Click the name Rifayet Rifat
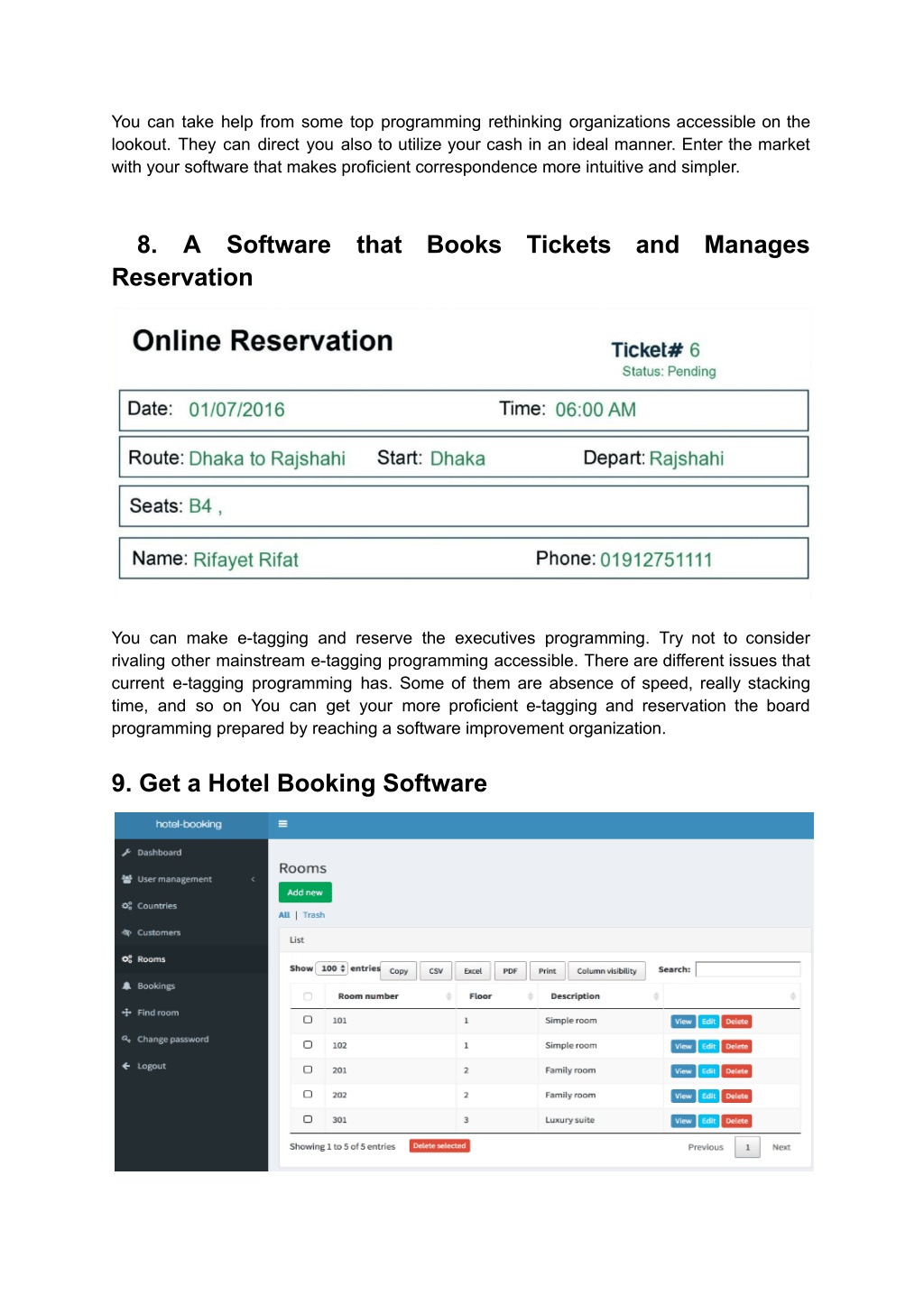Viewport: 924px width, 1305px height. (x=245, y=560)
